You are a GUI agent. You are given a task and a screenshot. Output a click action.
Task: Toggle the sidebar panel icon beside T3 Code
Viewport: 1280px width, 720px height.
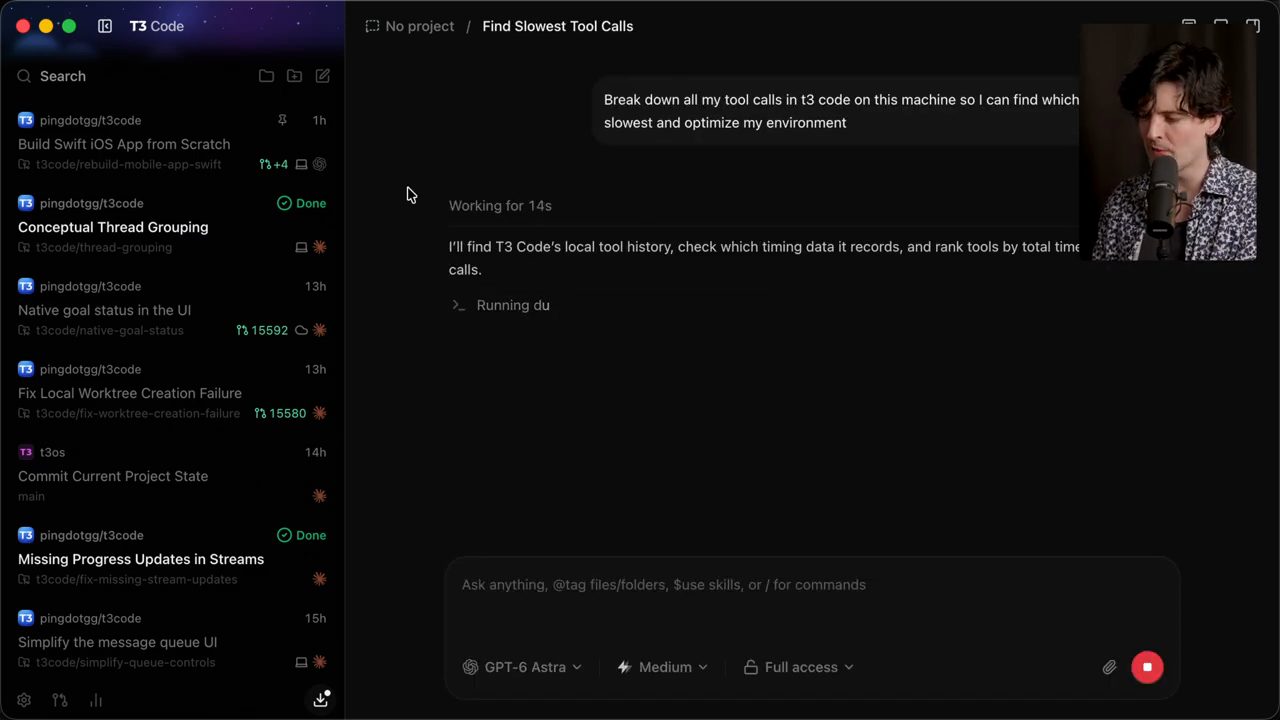pyautogui.click(x=105, y=26)
